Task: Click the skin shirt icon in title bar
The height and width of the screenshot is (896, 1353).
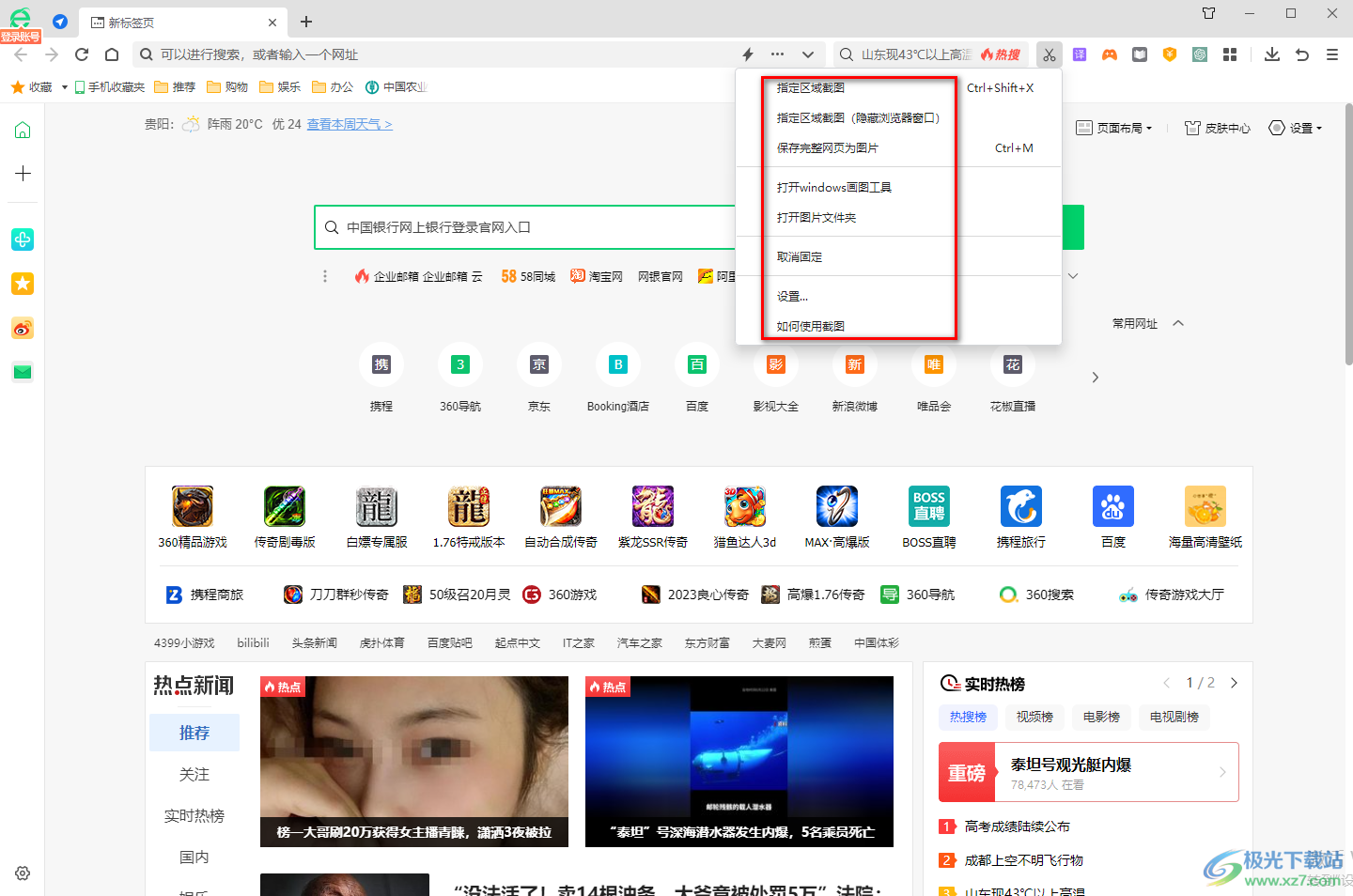Action: [x=1209, y=13]
